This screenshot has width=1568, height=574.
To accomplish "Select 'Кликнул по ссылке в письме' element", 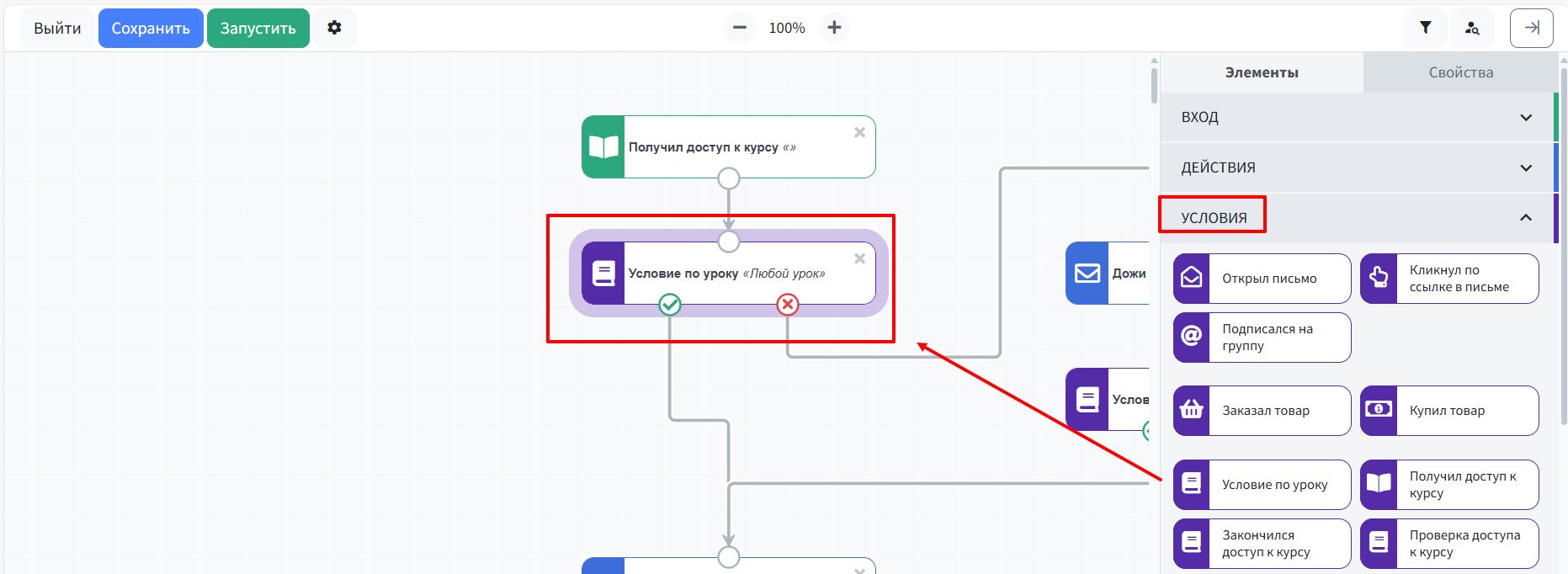I will [1449, 279].
